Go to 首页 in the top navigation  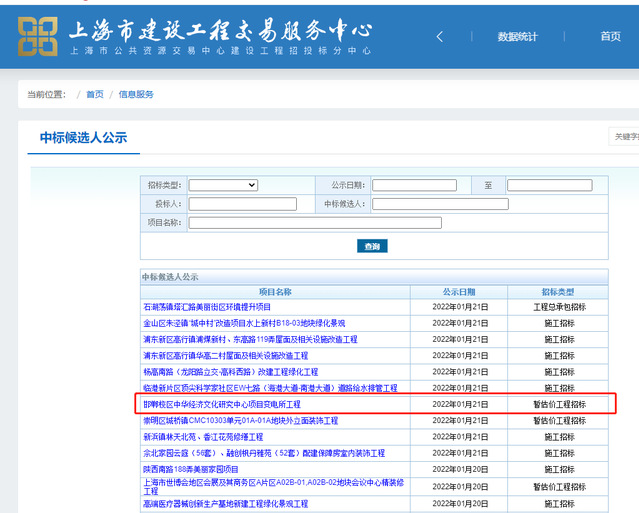point(610,37)
